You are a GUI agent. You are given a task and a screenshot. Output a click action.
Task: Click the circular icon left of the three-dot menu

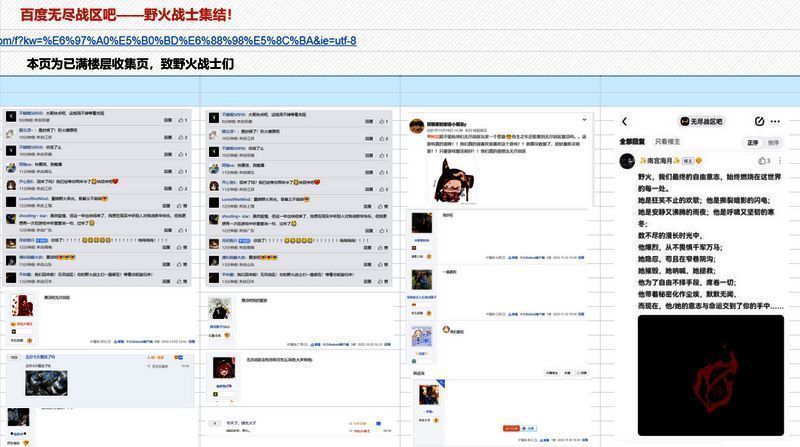click(759, 121)
